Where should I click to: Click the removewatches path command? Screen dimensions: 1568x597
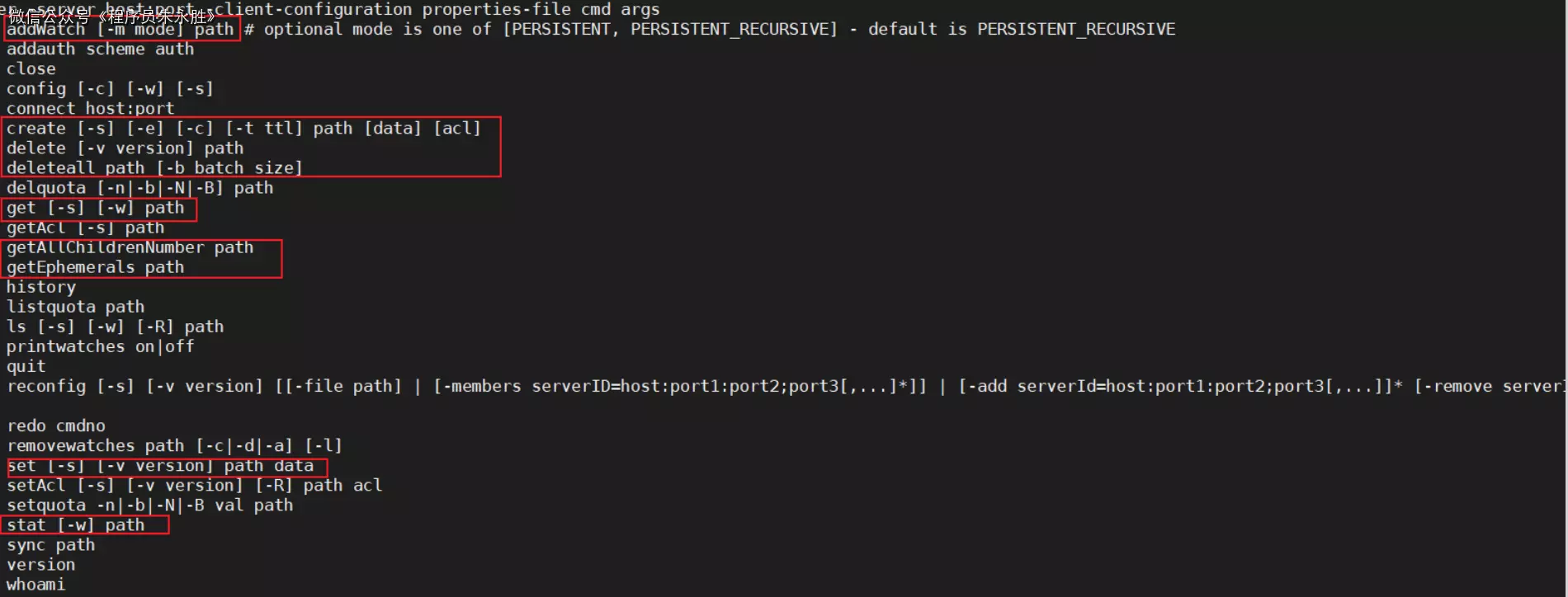tap(174, 445)
